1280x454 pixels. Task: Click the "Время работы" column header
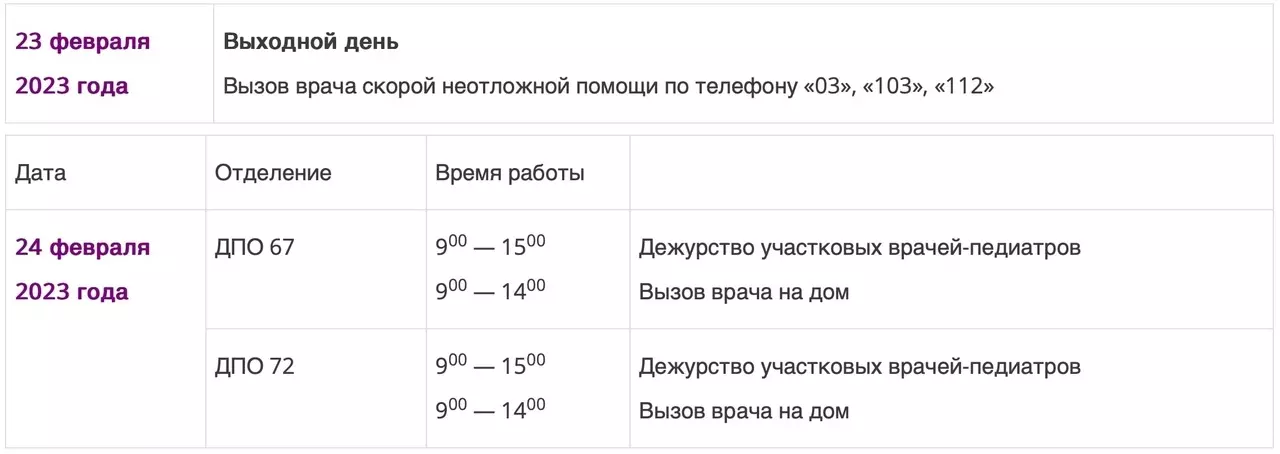(510, 173)
